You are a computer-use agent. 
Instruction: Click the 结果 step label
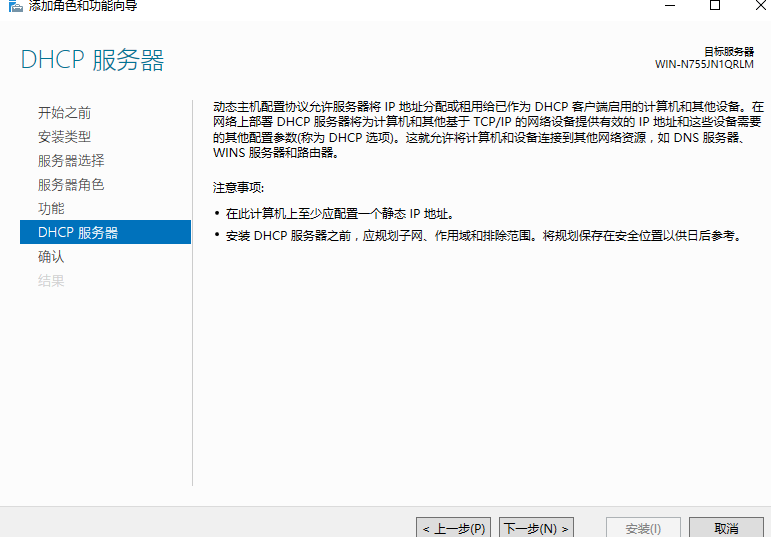(x=51, y=281)
